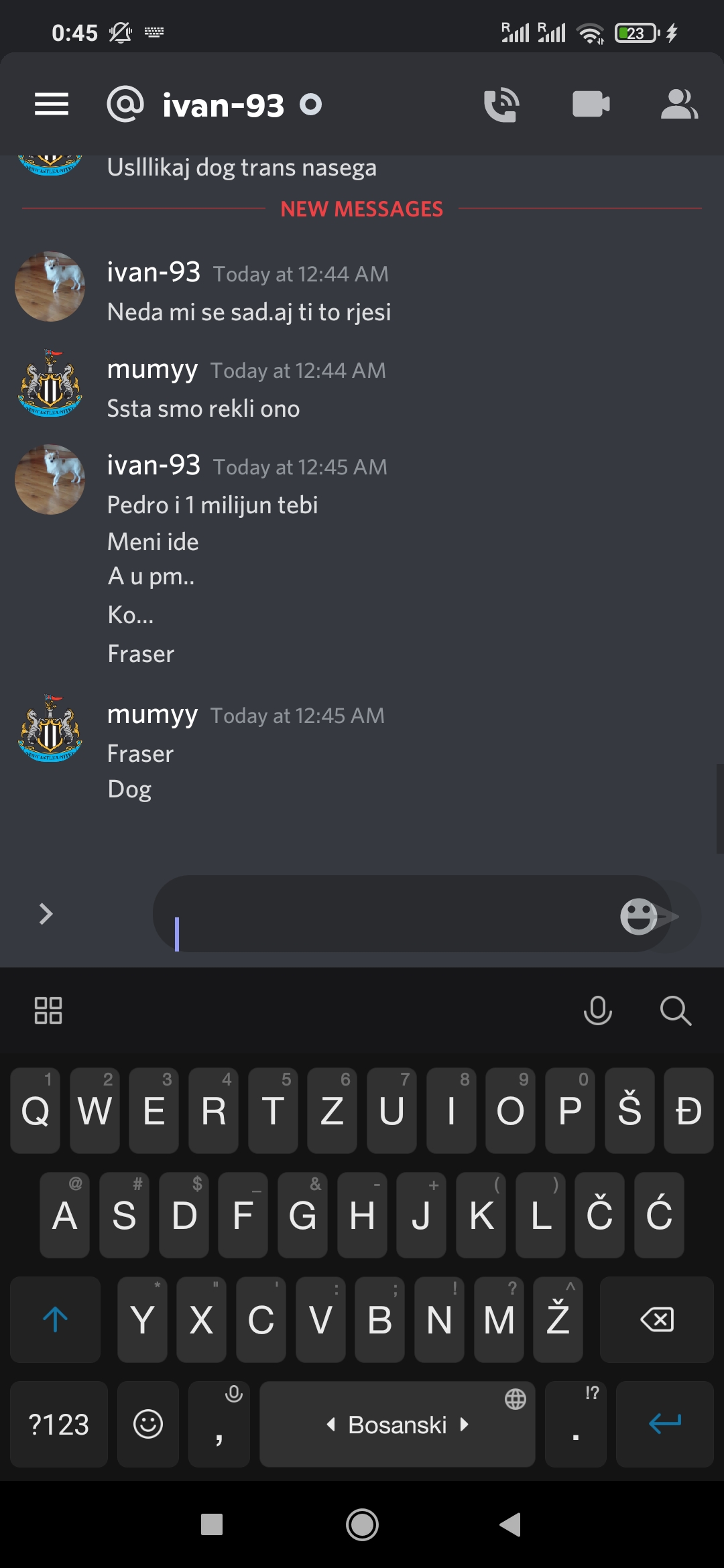Tap the keyboard voice input microphone
This screenshot has height=1568, width=724.
(x=598, y=1010)
